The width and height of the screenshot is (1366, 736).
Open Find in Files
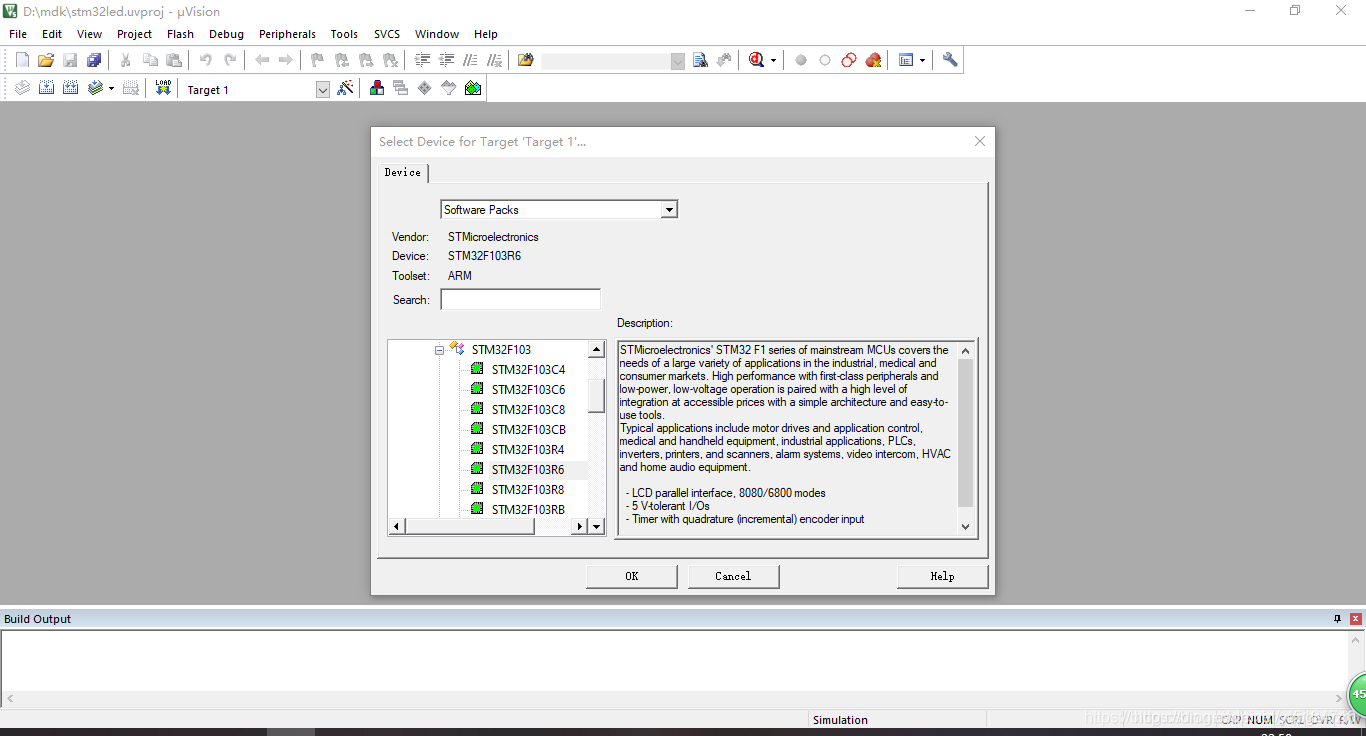pyautogui.click(x=525, y=60)
